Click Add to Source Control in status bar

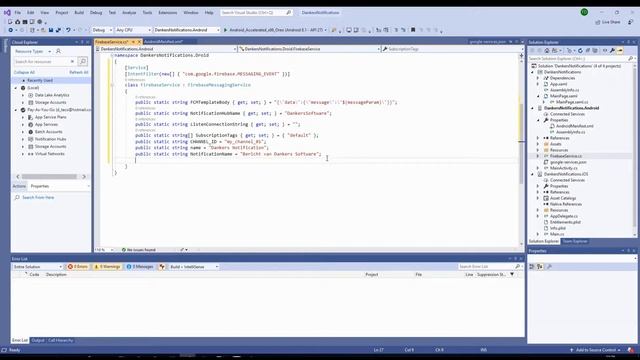click(596, 350)
